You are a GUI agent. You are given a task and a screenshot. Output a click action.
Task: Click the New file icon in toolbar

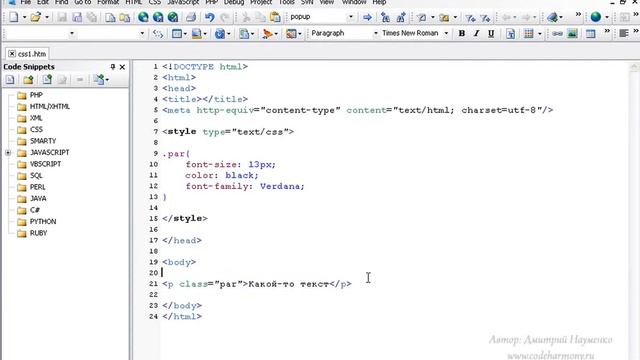click(x=13, y=17)
